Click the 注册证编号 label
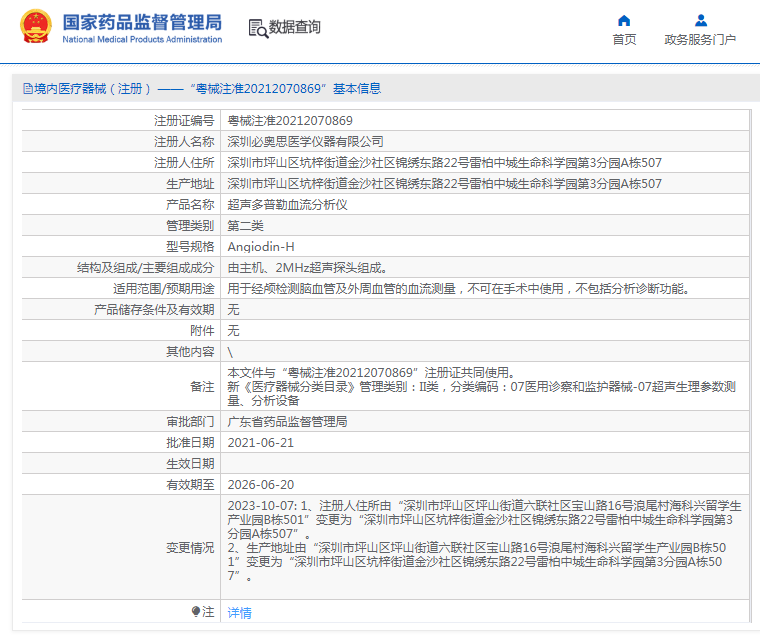Viewport: 760px width, 636px height. 184,121
